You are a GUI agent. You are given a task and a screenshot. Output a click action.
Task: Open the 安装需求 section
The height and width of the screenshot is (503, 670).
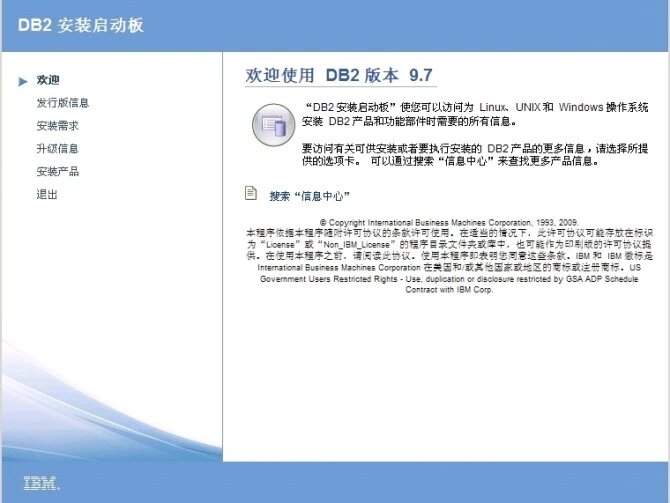(x=57, y=126)
